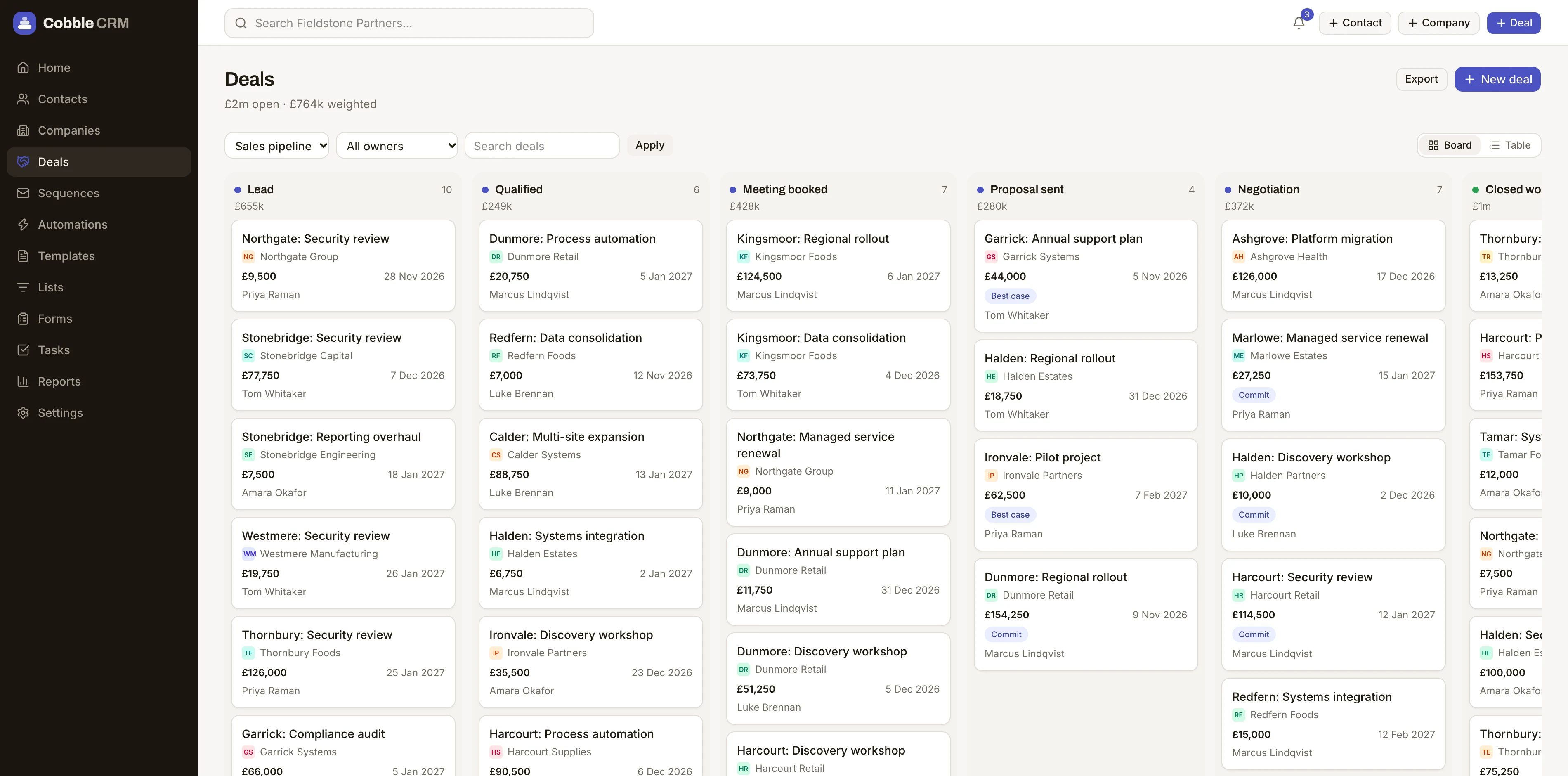Click the Export button
The image size is (1568, 776).
click(1421, 79)
